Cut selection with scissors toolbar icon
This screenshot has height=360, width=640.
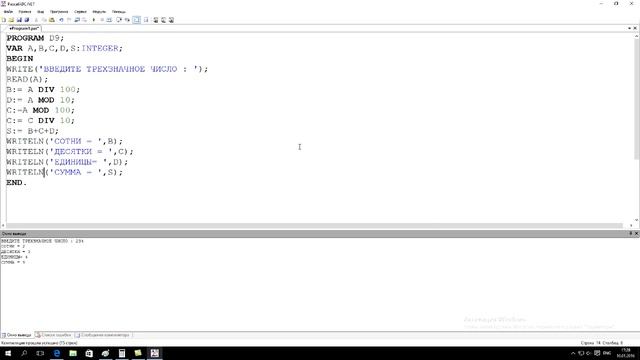coord(36,20)
